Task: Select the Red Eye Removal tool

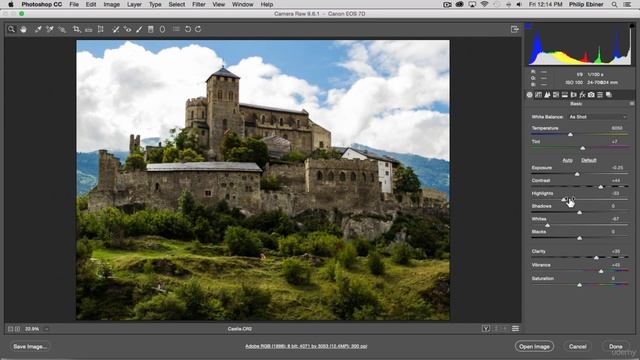Action: pos(127,29)
